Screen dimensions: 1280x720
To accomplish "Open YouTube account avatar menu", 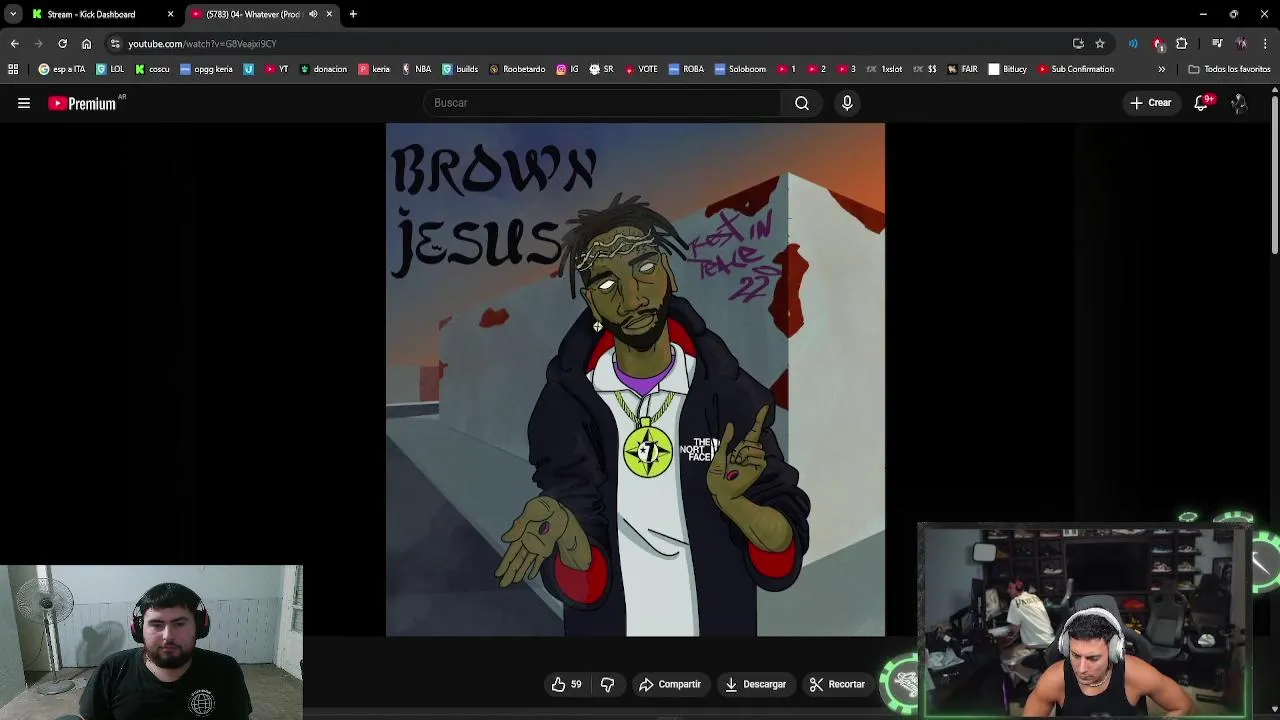I will 1239,103.
